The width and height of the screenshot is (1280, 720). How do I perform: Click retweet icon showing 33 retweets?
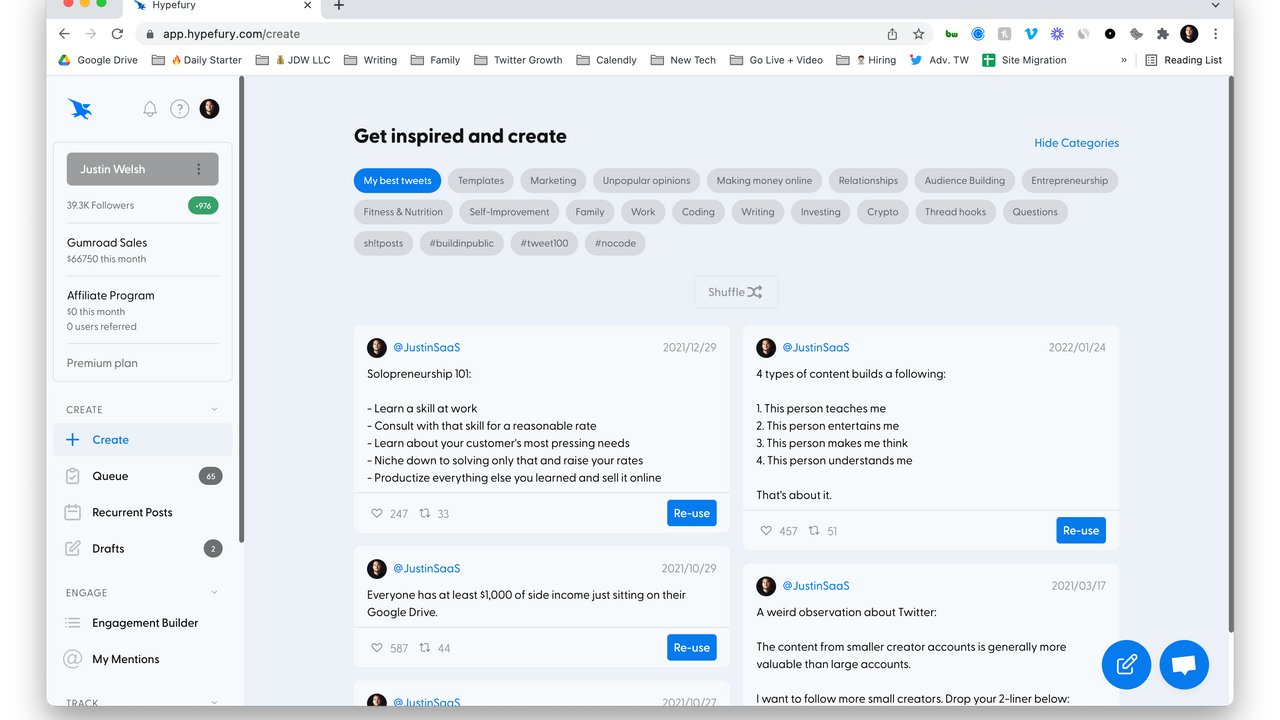click(425, 513)
